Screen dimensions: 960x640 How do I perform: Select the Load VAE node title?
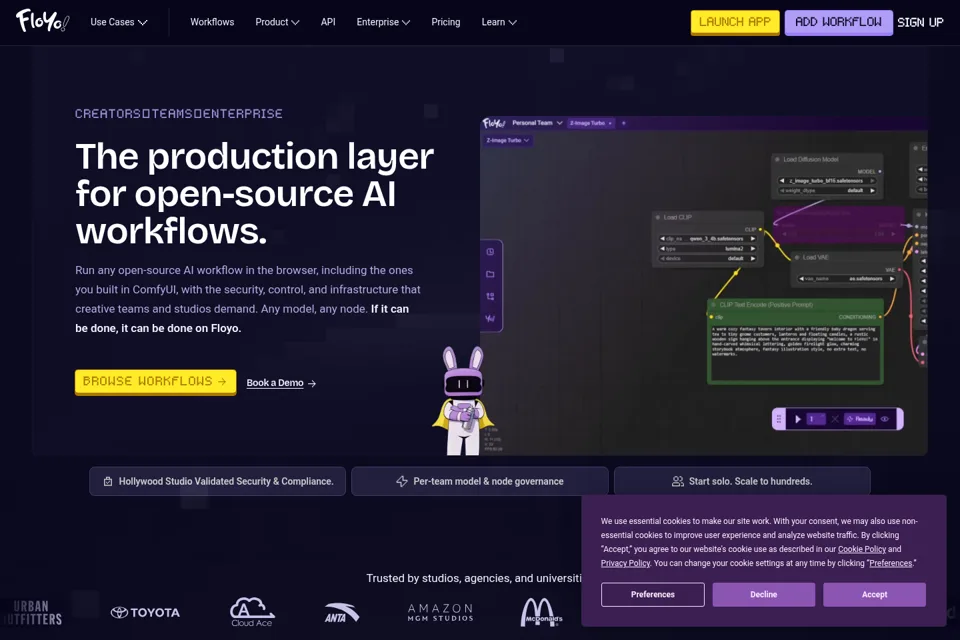(x=815, y=257)
